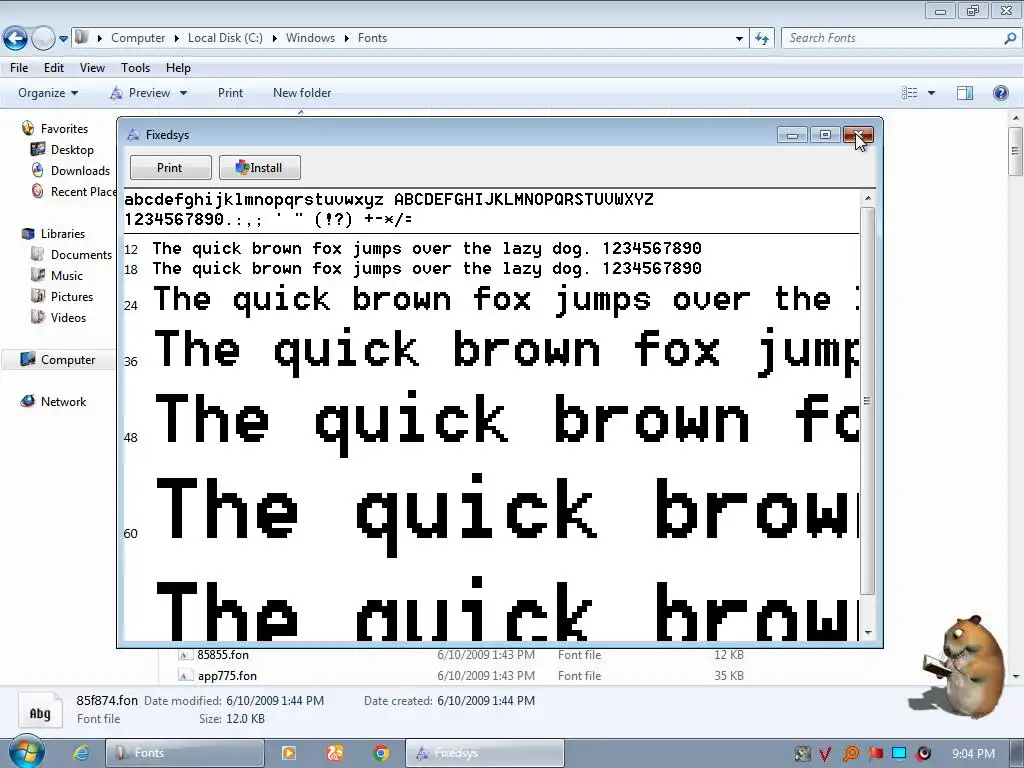The image size is (1024, 768).
Task: Switch to the Fonts taskbar button
Action: pyautogui.click(x=185, y=753)
